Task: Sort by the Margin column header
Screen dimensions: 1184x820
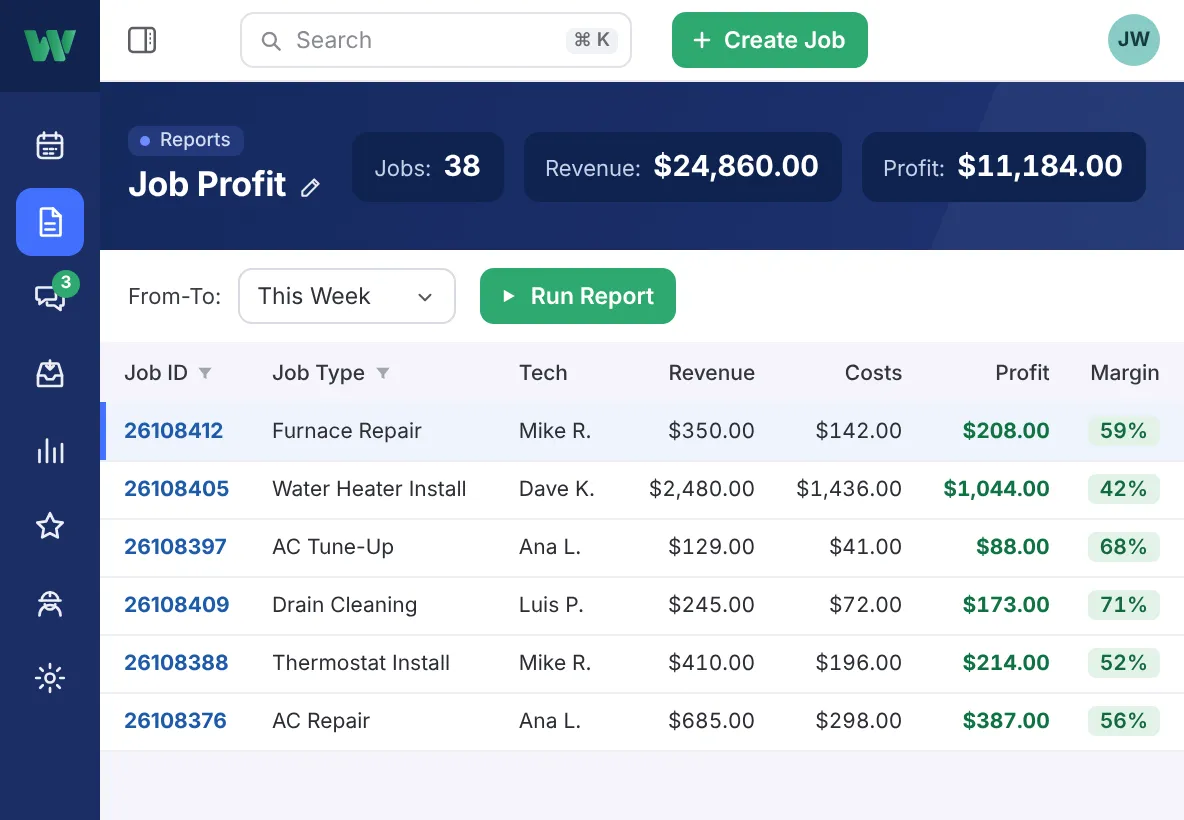Action: click(1124, 373)
